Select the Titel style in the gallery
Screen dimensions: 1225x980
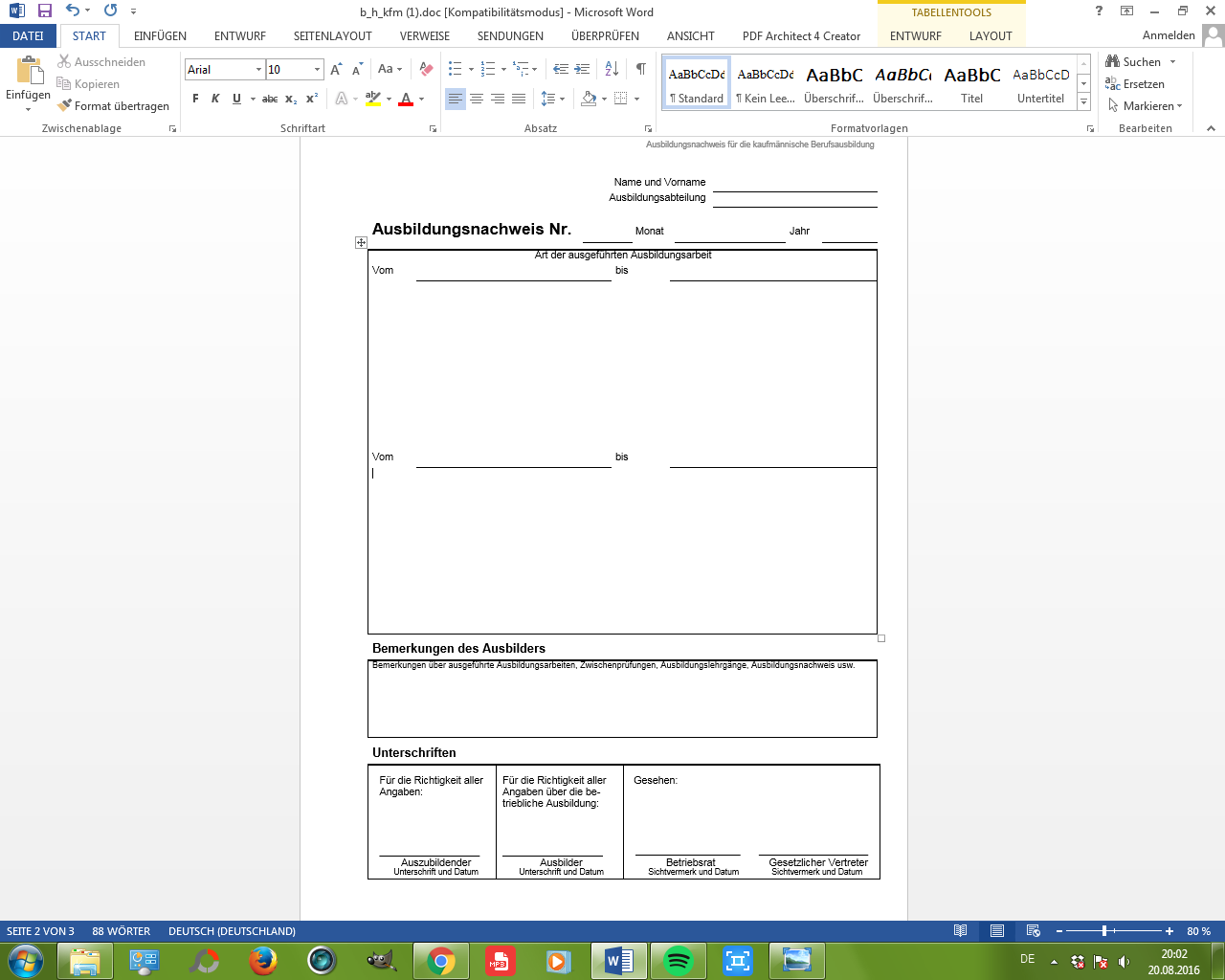971,84
